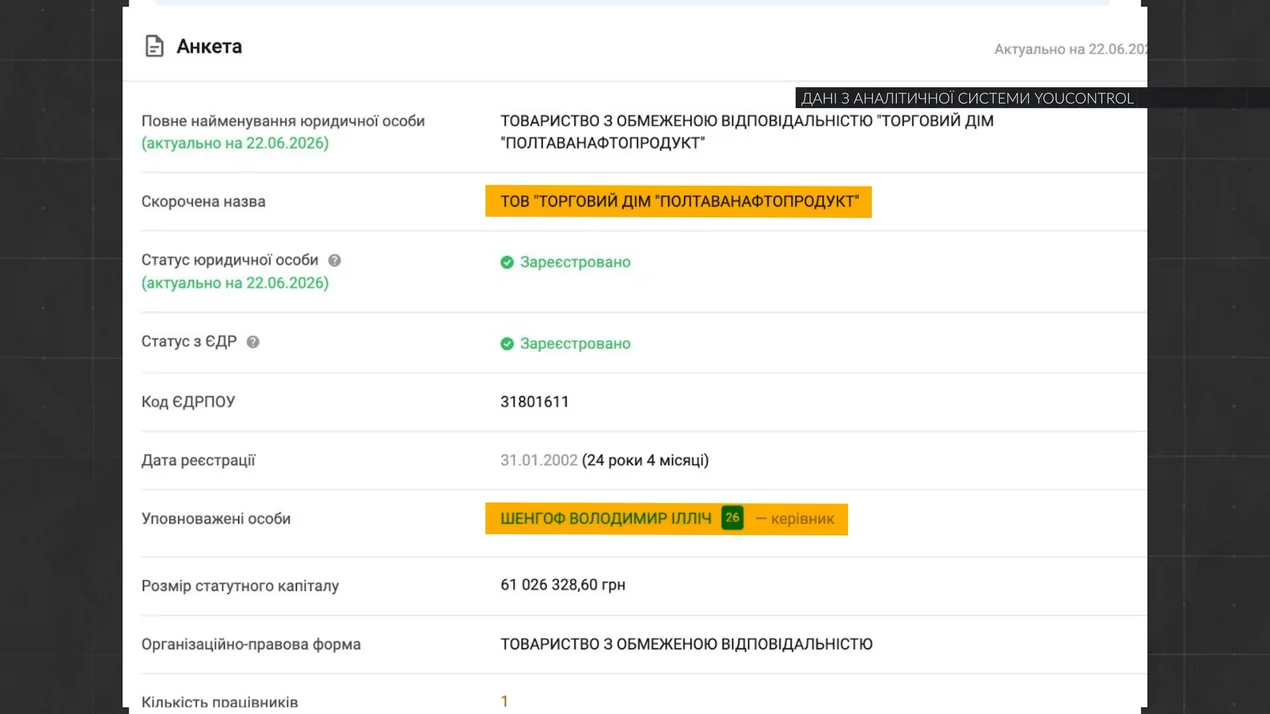Click the керівник role label
This screenshot has width=1270, height=714.
point(802,519)
